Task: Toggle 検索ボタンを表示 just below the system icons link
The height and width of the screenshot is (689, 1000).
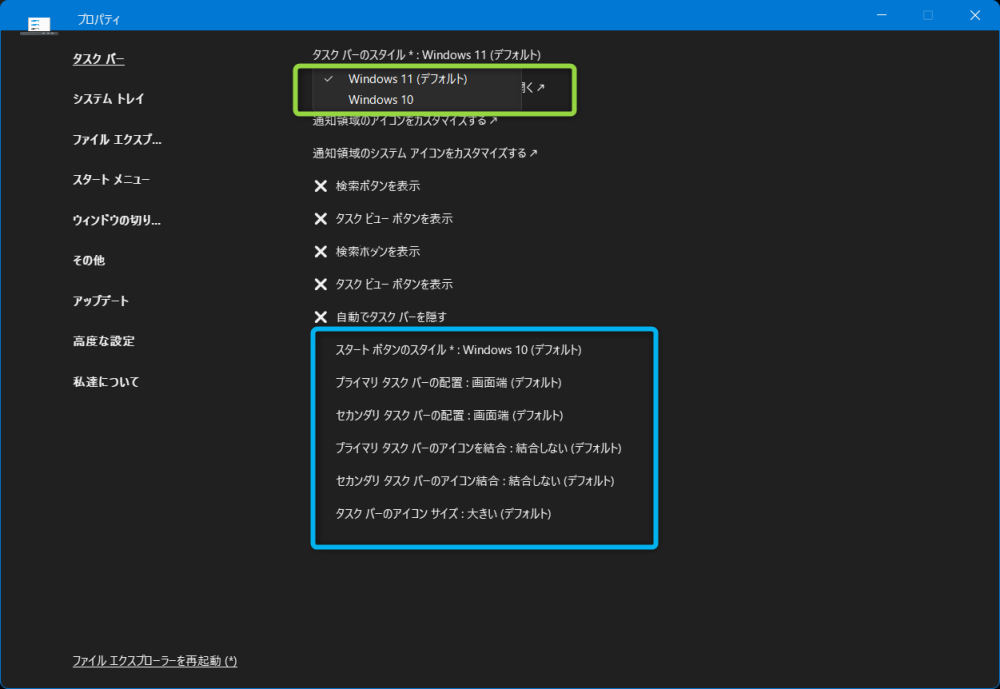Action: [x=367, y=186]
